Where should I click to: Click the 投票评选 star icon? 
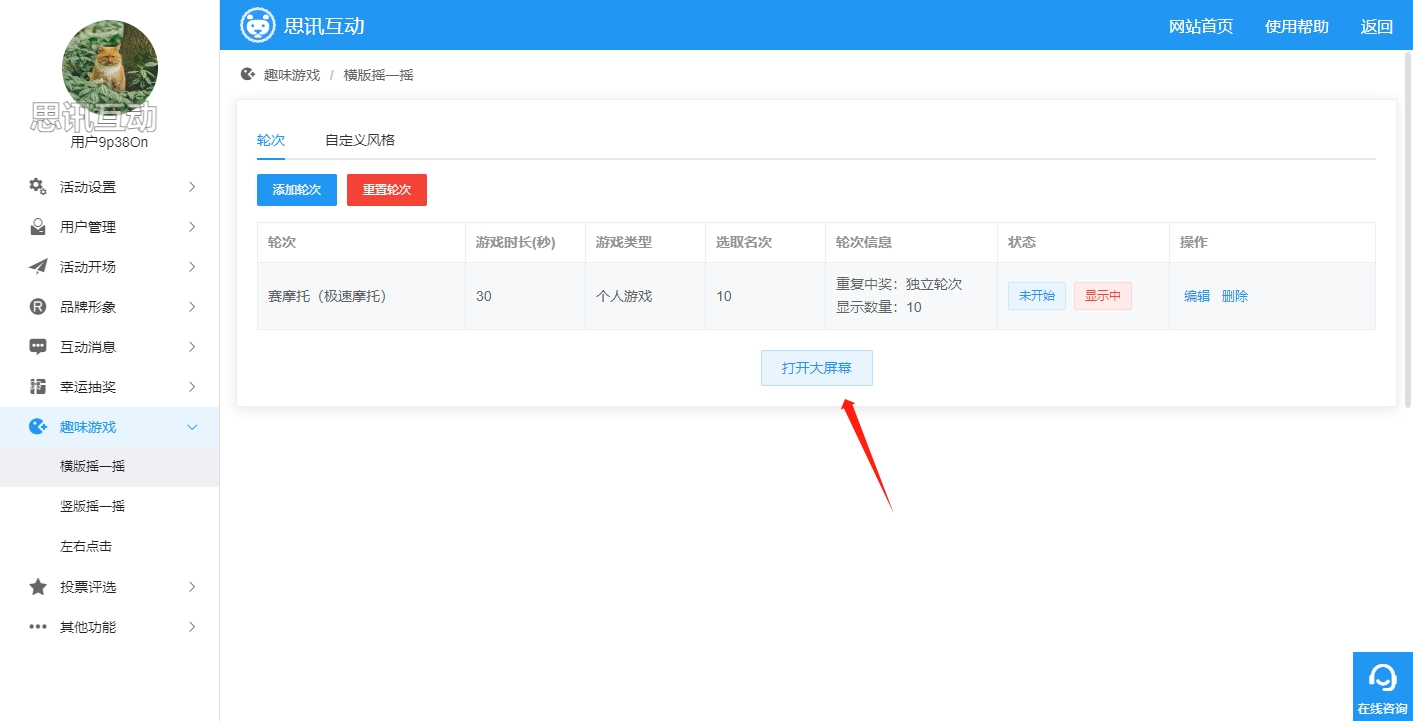(38, 587)
